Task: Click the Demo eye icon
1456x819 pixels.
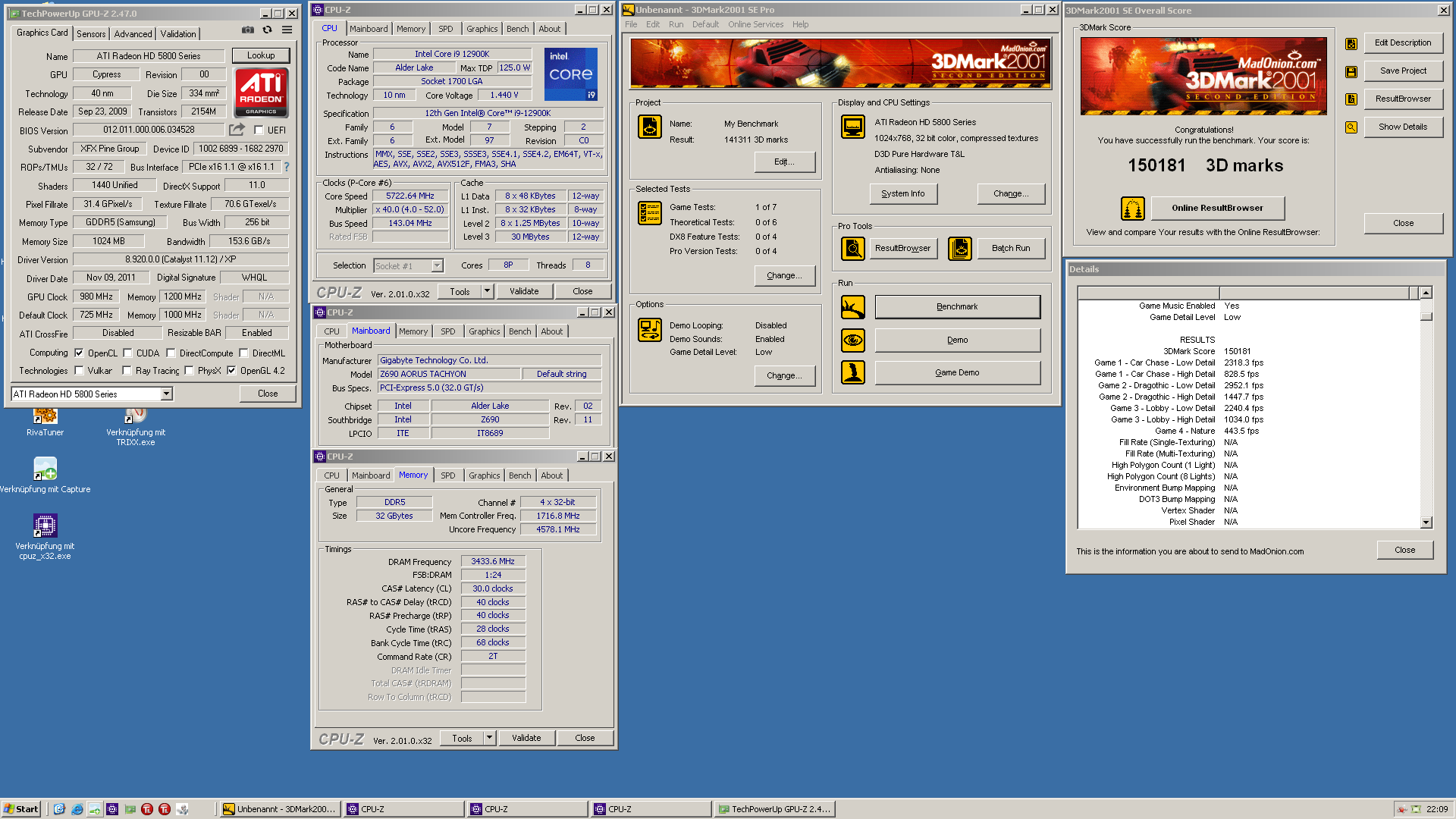Action: pyautogui.click(x=853, y=340)
